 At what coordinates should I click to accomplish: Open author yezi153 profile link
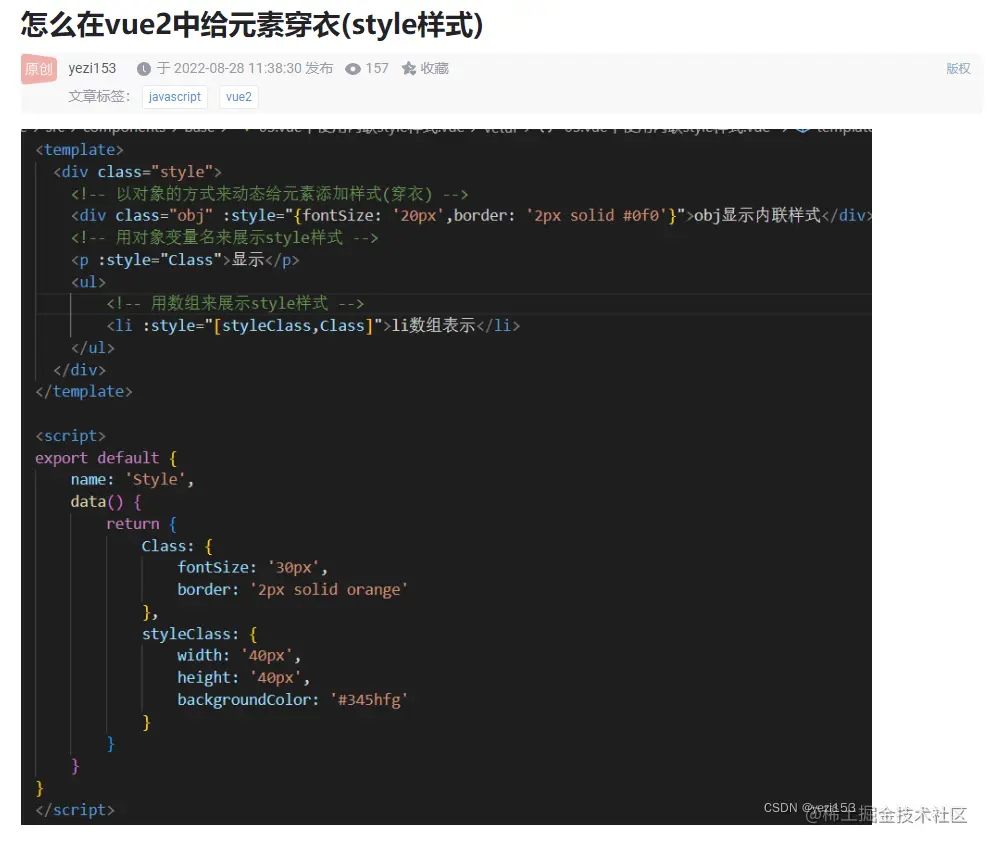tap(92, 68)
